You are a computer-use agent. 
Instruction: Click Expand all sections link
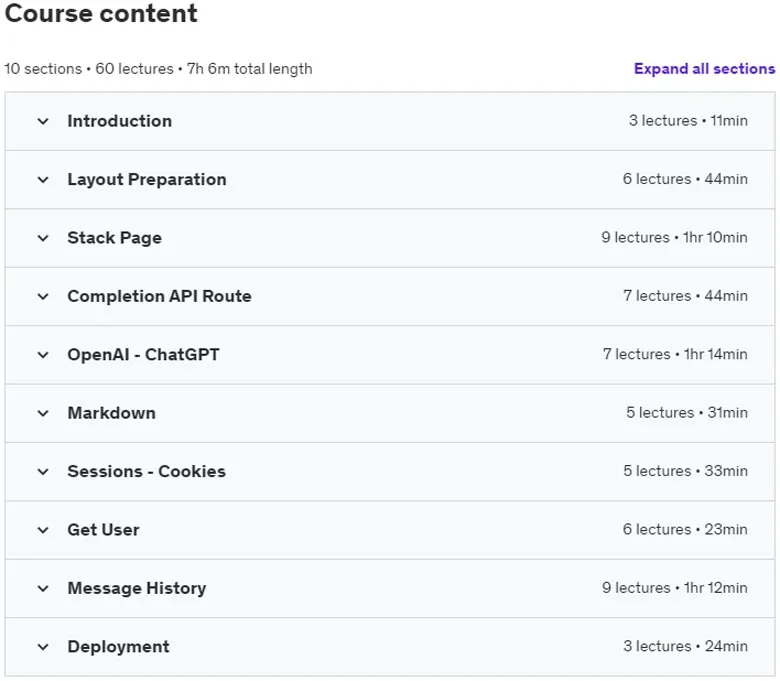point(704,69)
